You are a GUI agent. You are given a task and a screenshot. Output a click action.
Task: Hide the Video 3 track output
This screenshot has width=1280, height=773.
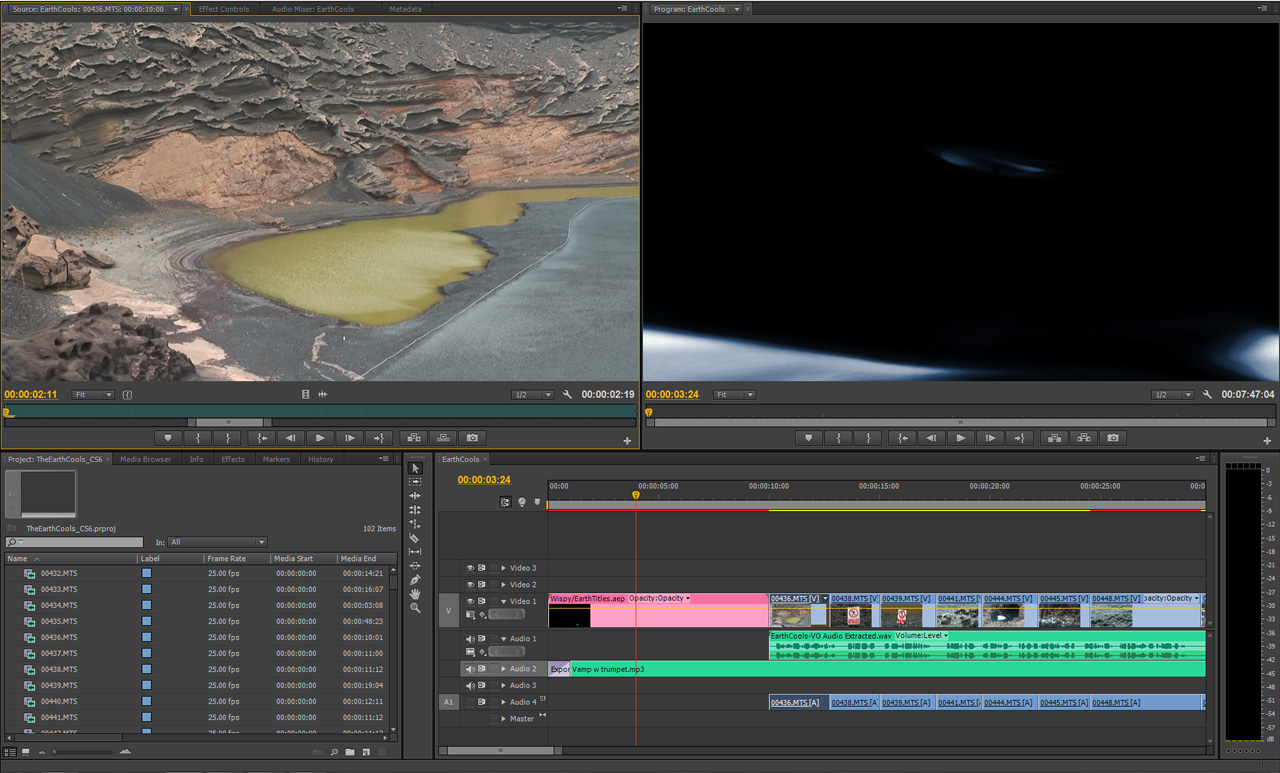470,568
